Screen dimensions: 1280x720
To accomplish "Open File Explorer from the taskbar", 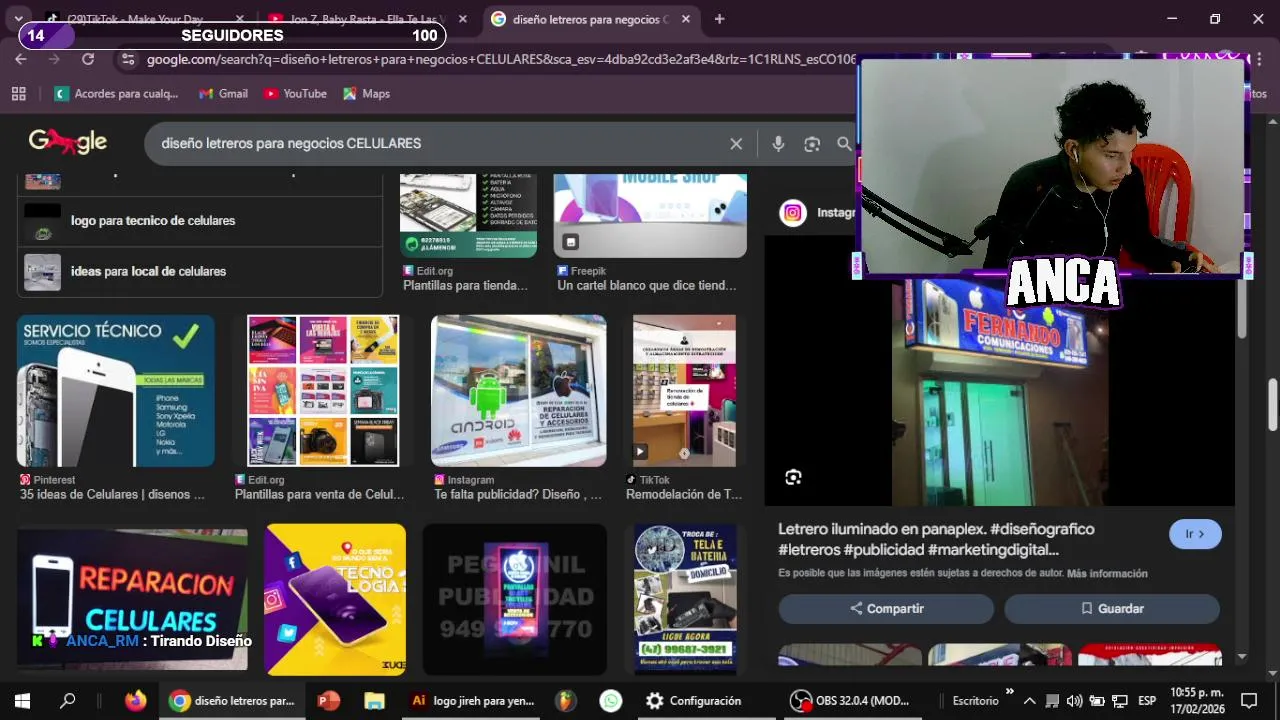I will 374,701.
